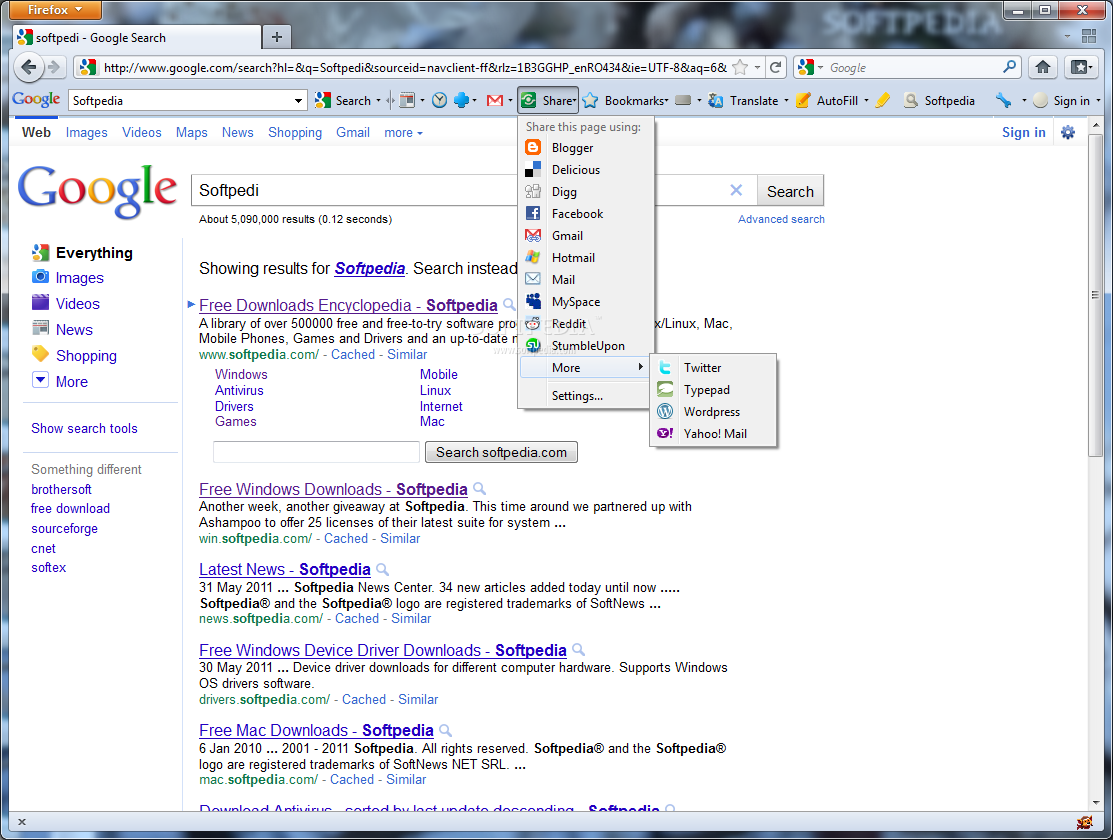Click the Search softpedia.com button

(x=501, y=452)
